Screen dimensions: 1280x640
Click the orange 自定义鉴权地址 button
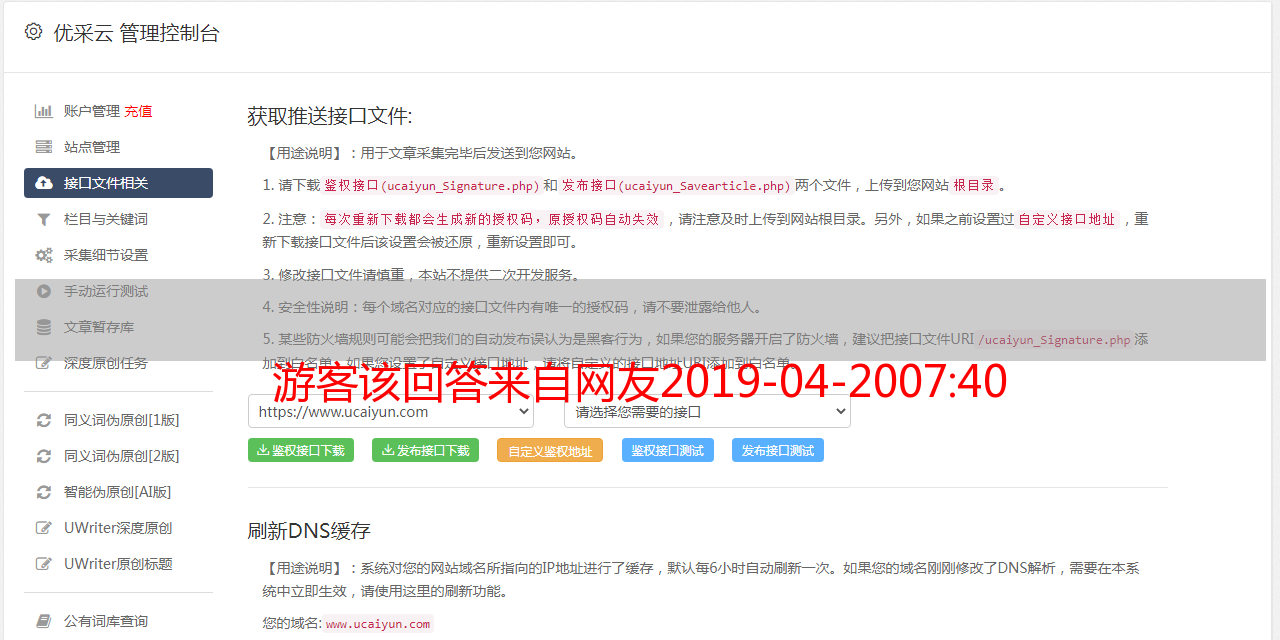pos(550,450)
